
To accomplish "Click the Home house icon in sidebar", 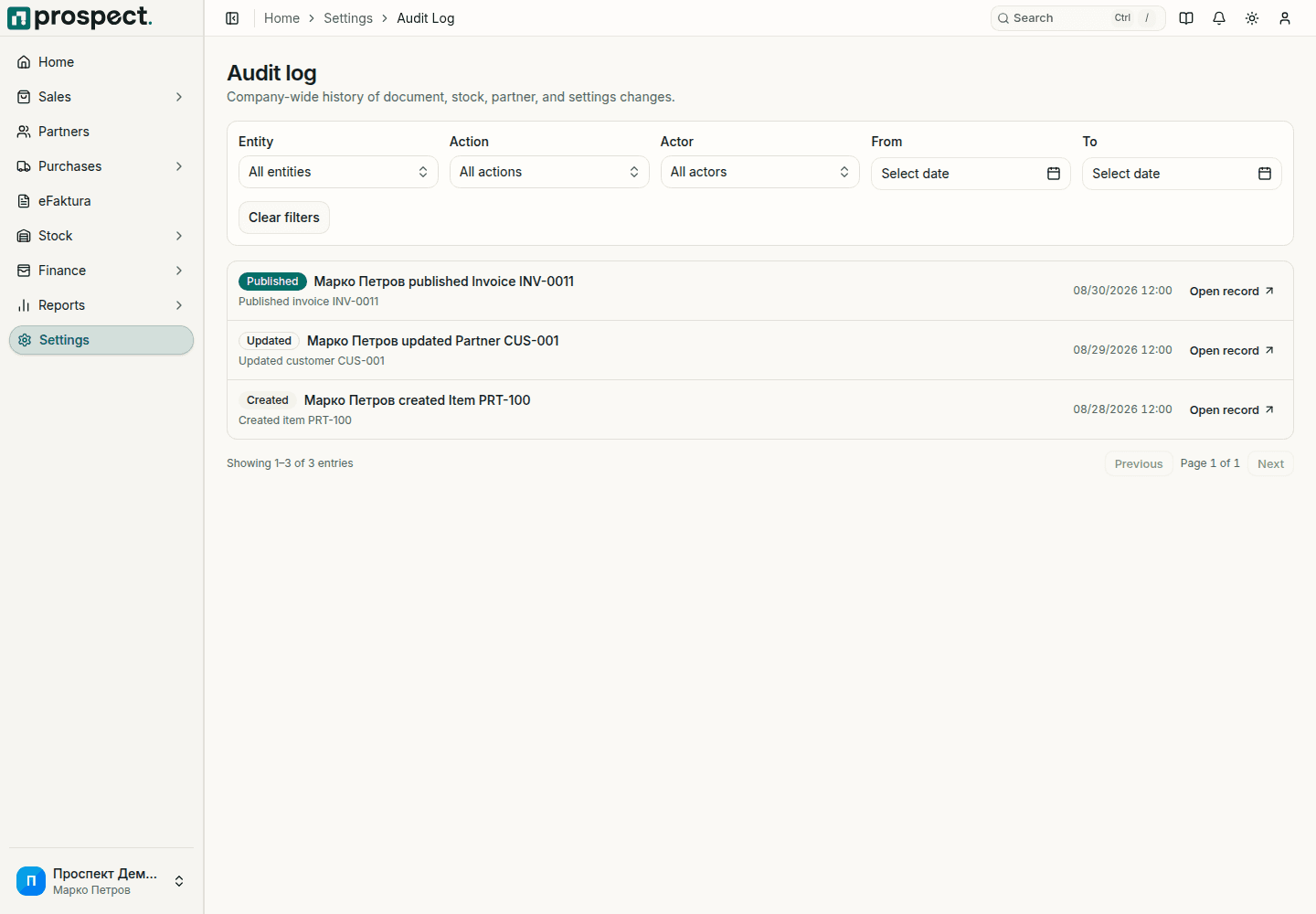I will tap(24, 62).
